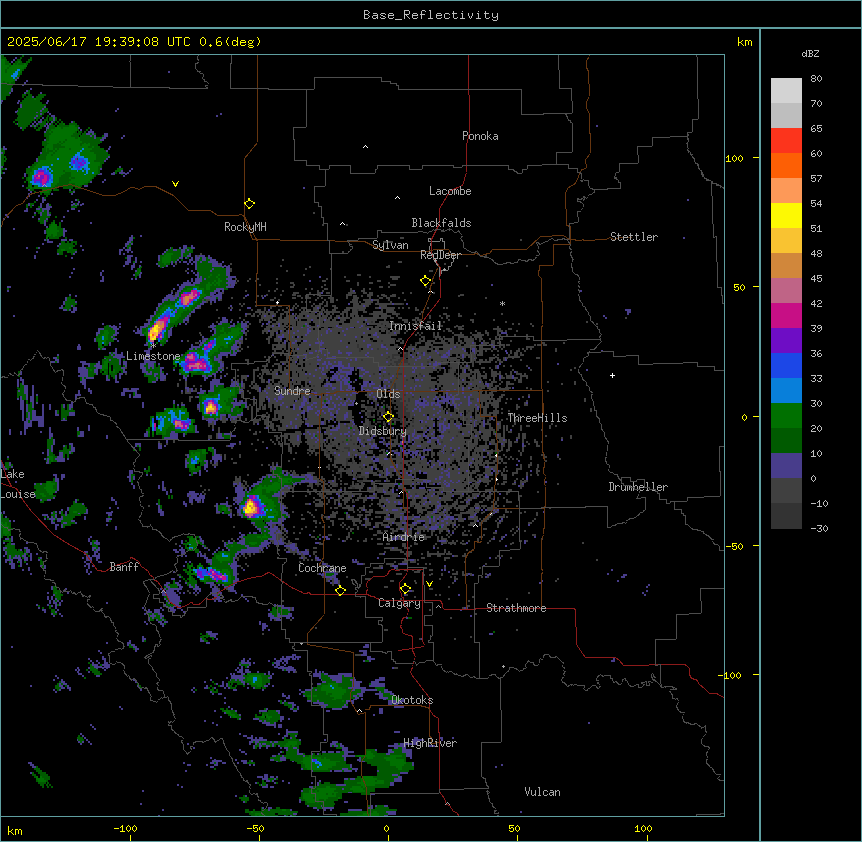Click the Base_Reflectivity title

[431, 15]
